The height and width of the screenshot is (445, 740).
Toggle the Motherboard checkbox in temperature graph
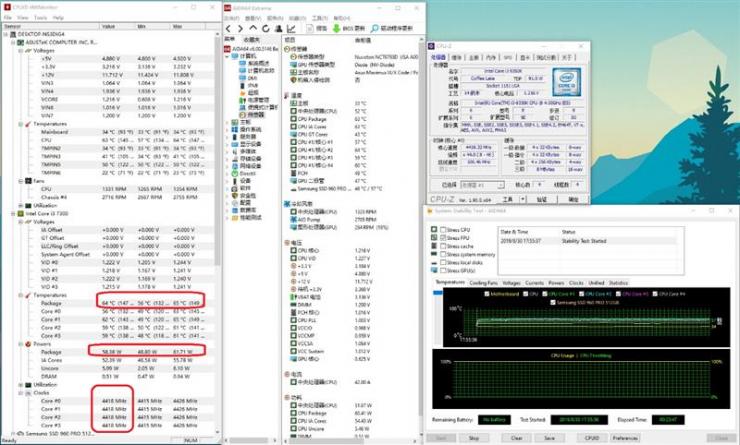pyautogui.click(x=487, y=294)
